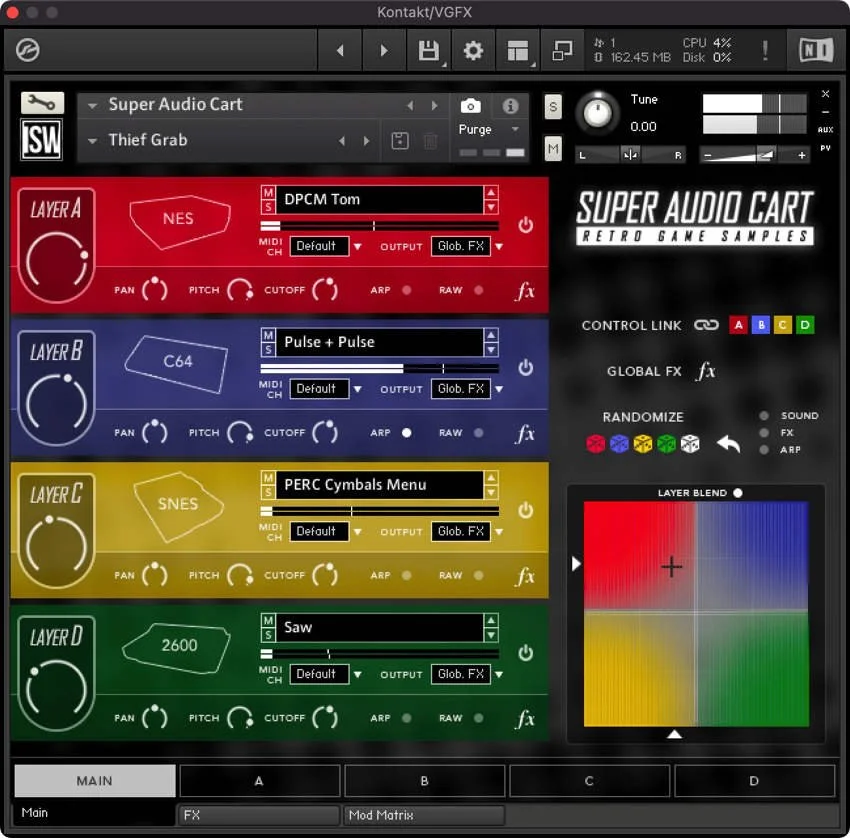The height and width of the screenshot is (838, 850).
Task: Enable RAW on Layer C
Action: coord(479,575)
